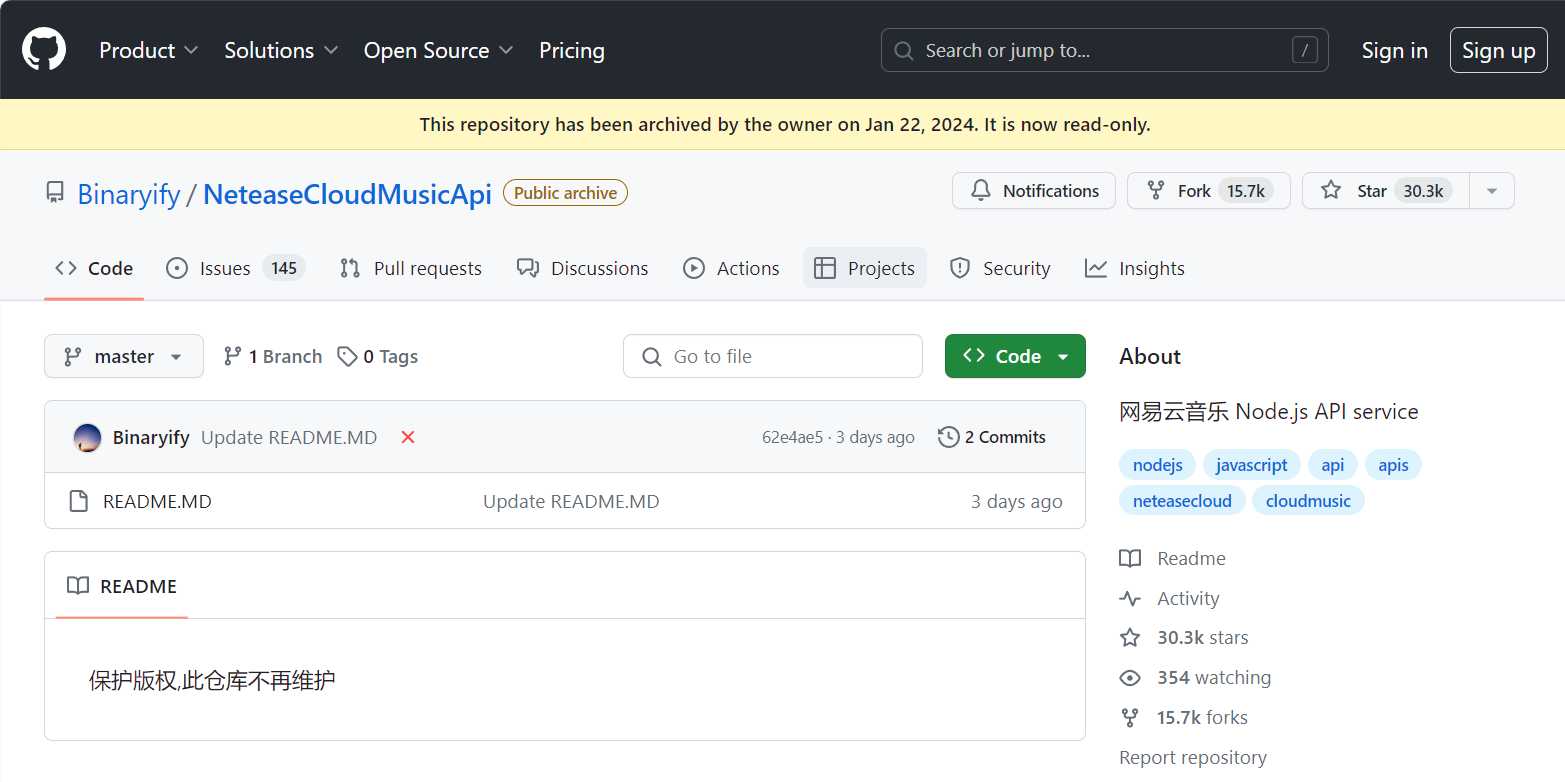View the 1 Branch link
This screenshot has height=782, width=1565.
point(272,356)
